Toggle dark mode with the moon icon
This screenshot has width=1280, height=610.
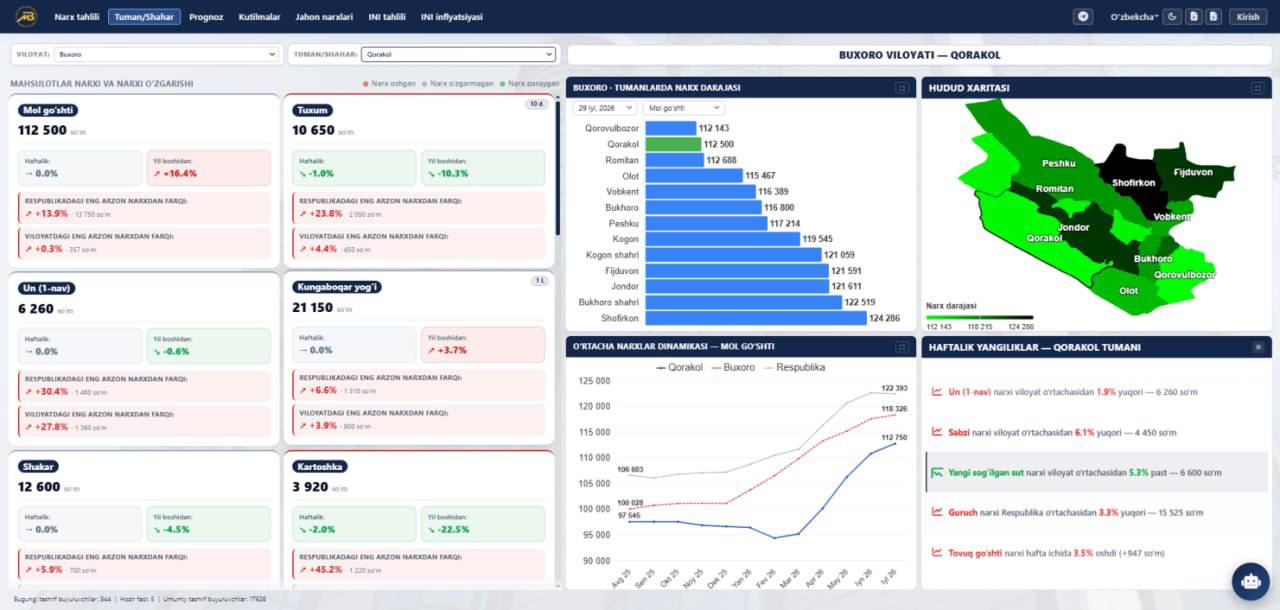click(1173, 16)
